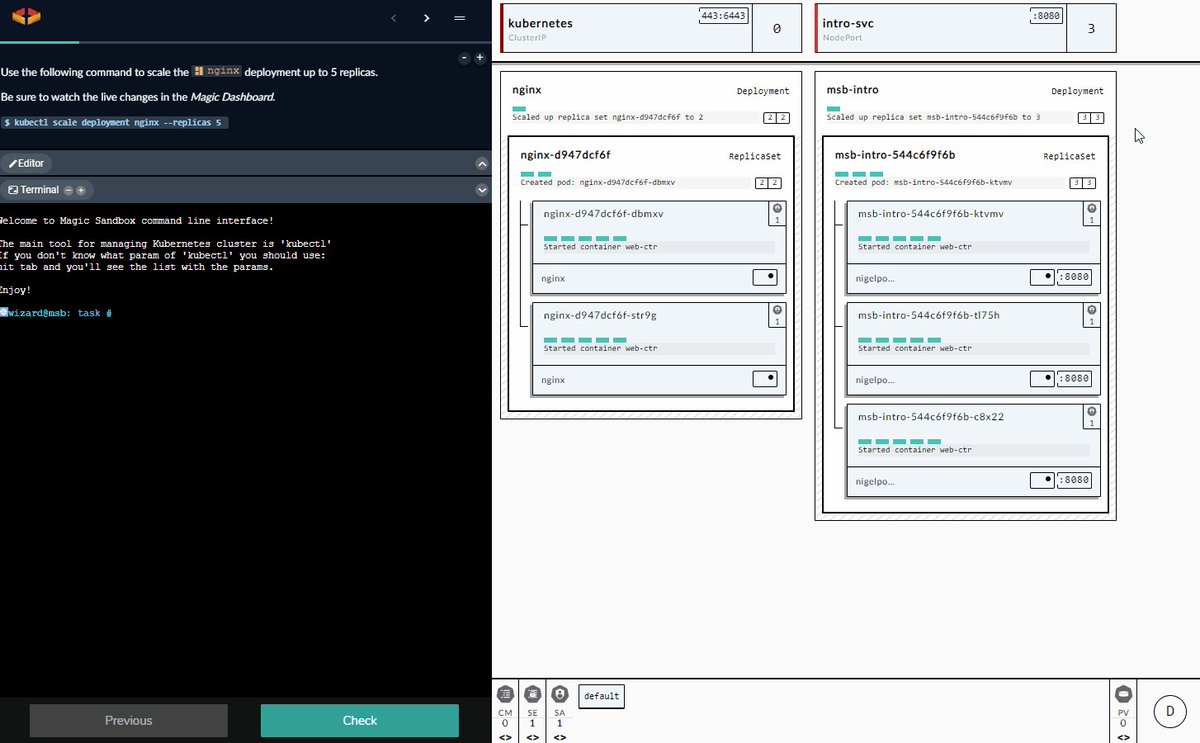Viewport: 1200px width, 743px height.
Task: Click the Secrets (SE) icon
Action: (533, 694)
